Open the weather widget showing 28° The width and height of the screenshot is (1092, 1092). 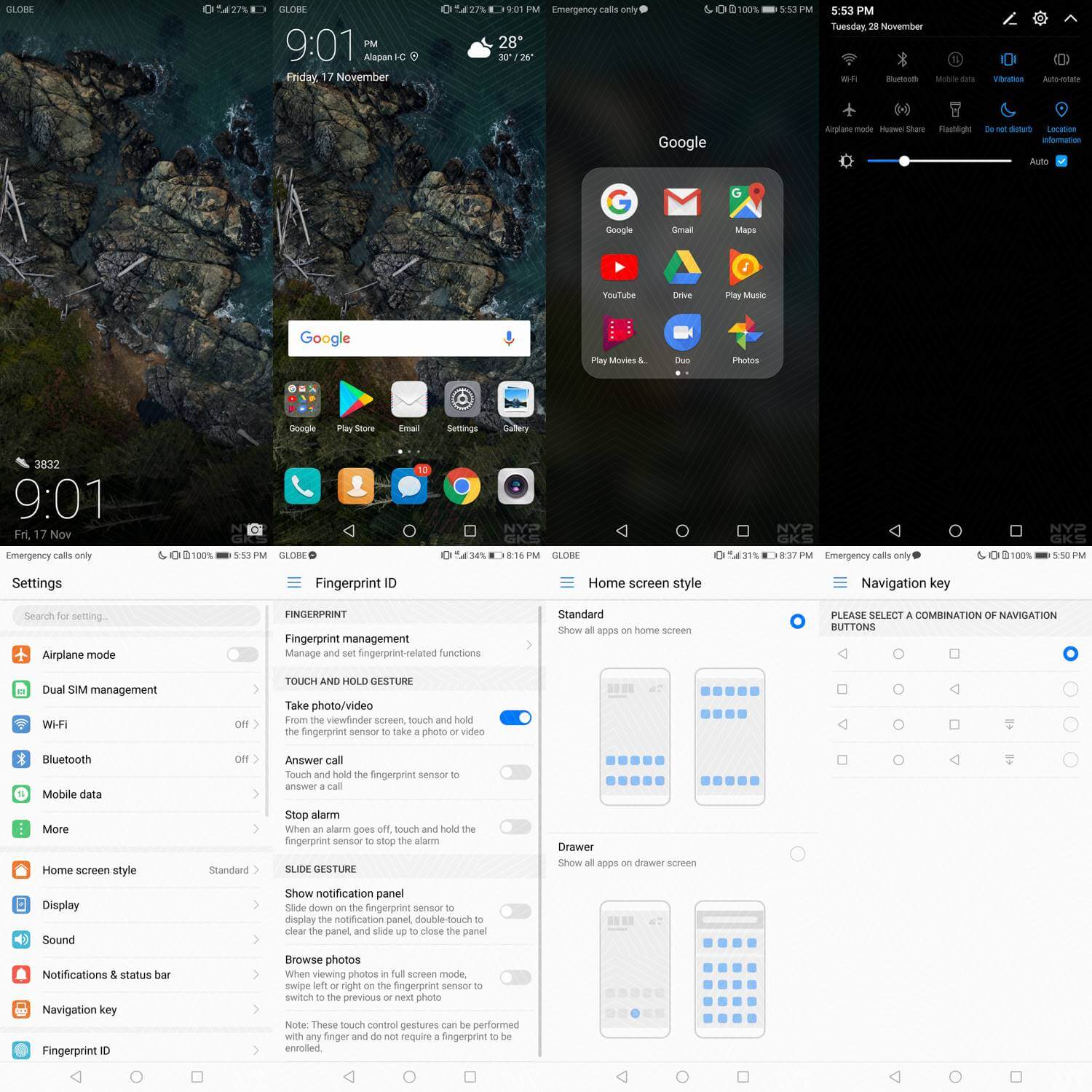point(500,48)
